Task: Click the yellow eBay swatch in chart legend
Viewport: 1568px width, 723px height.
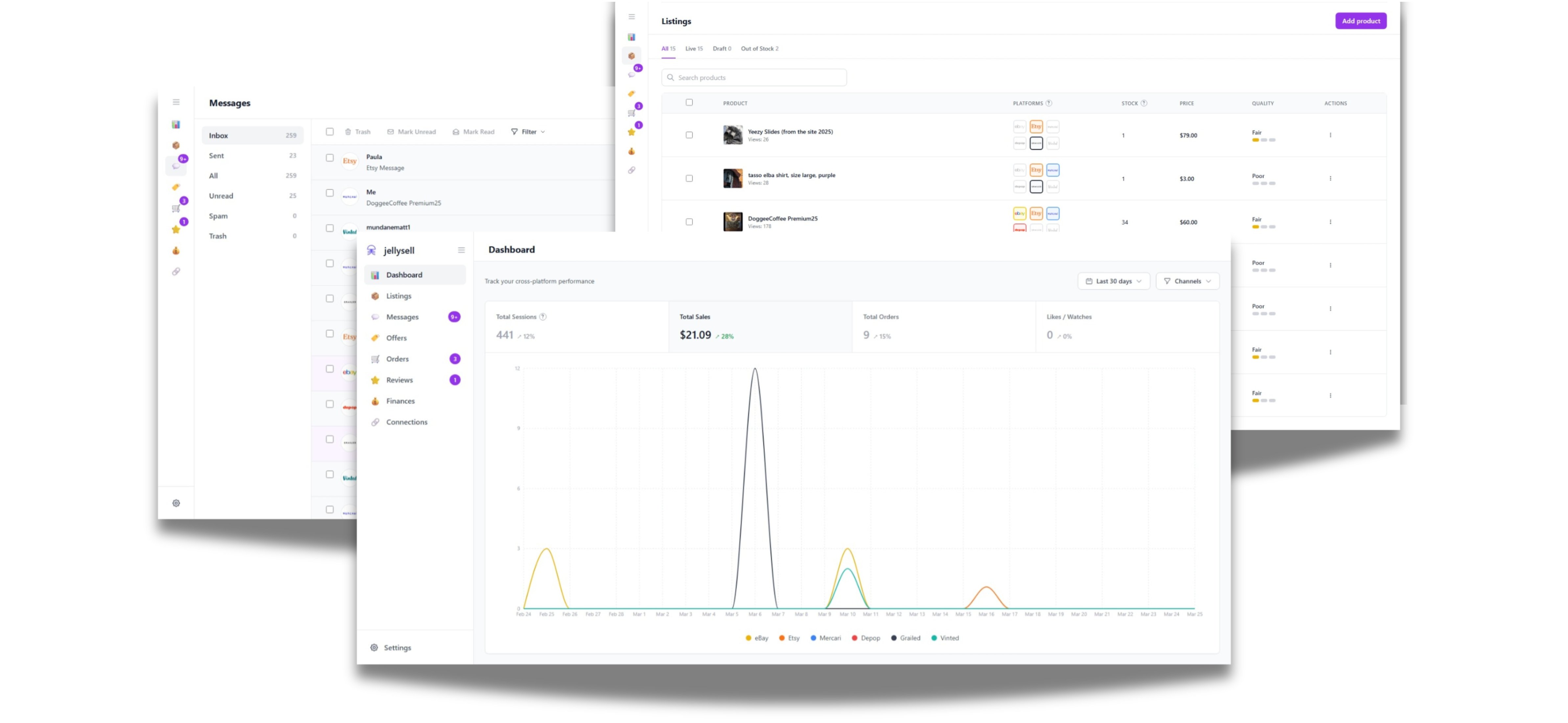Action: [748, 638]
